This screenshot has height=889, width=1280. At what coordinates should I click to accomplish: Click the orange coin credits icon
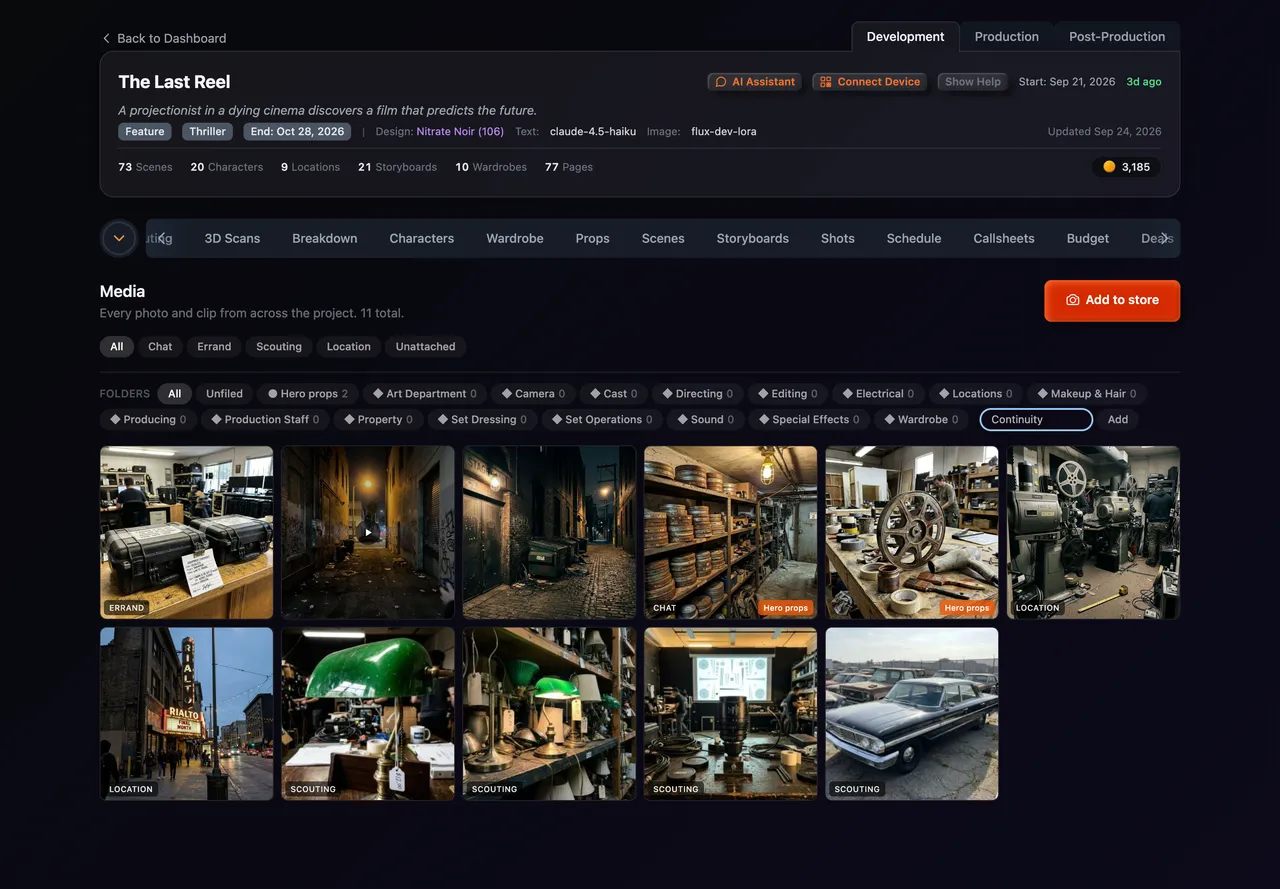pyautogui.click(x=1109, y=167)
